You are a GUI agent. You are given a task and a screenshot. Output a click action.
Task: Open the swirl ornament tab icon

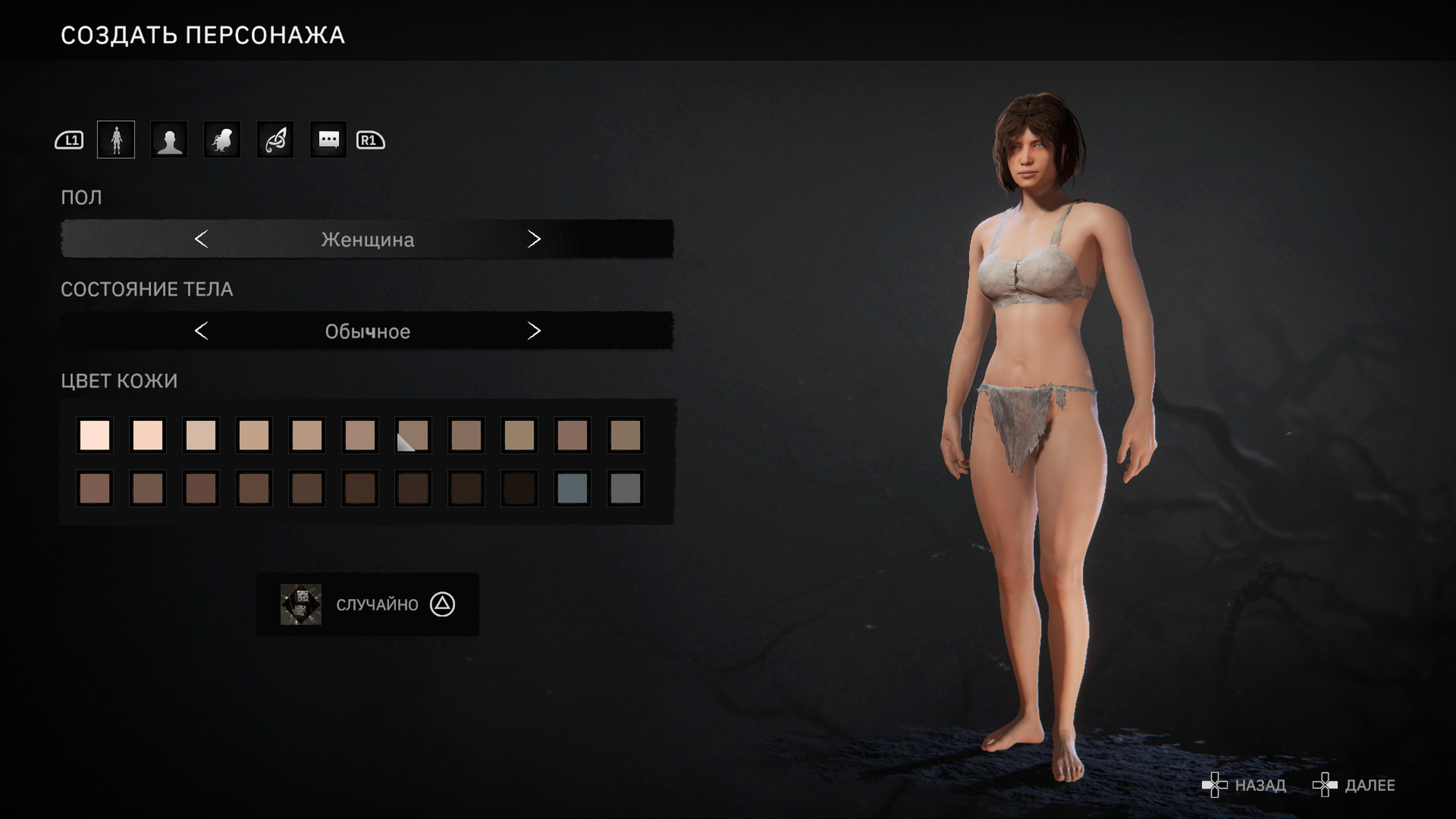pos(275,140)
